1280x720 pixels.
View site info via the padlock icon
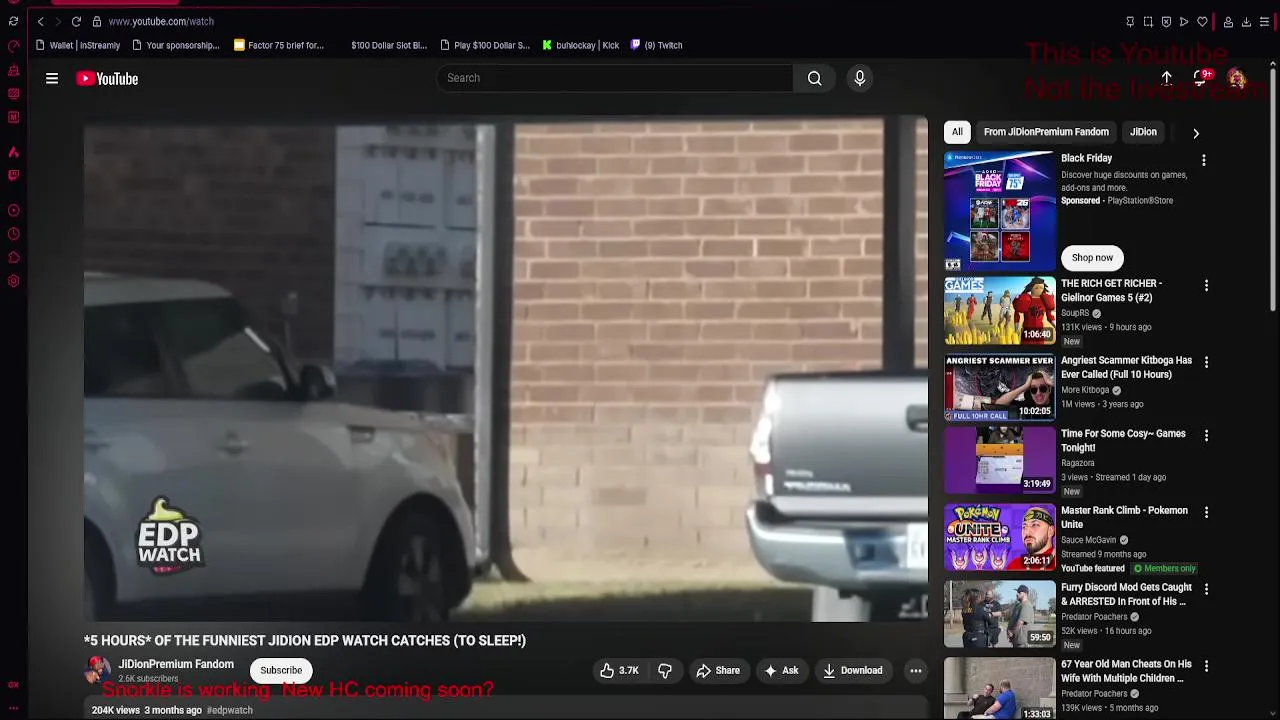97,21
